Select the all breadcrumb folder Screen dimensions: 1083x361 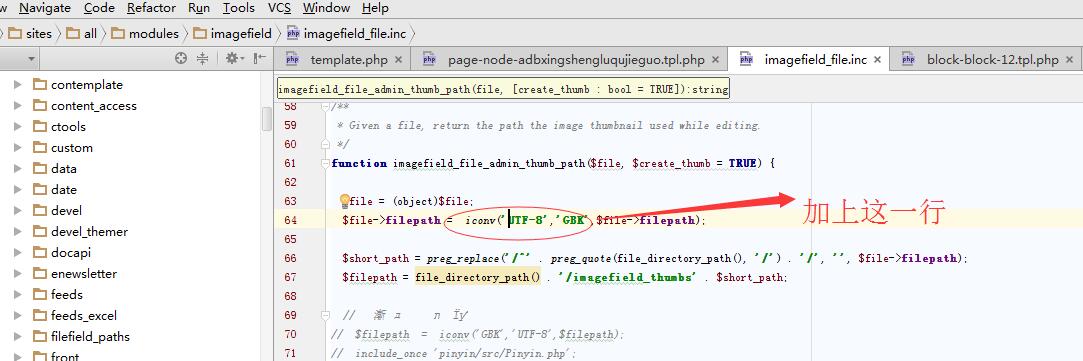tap(82, 33)
